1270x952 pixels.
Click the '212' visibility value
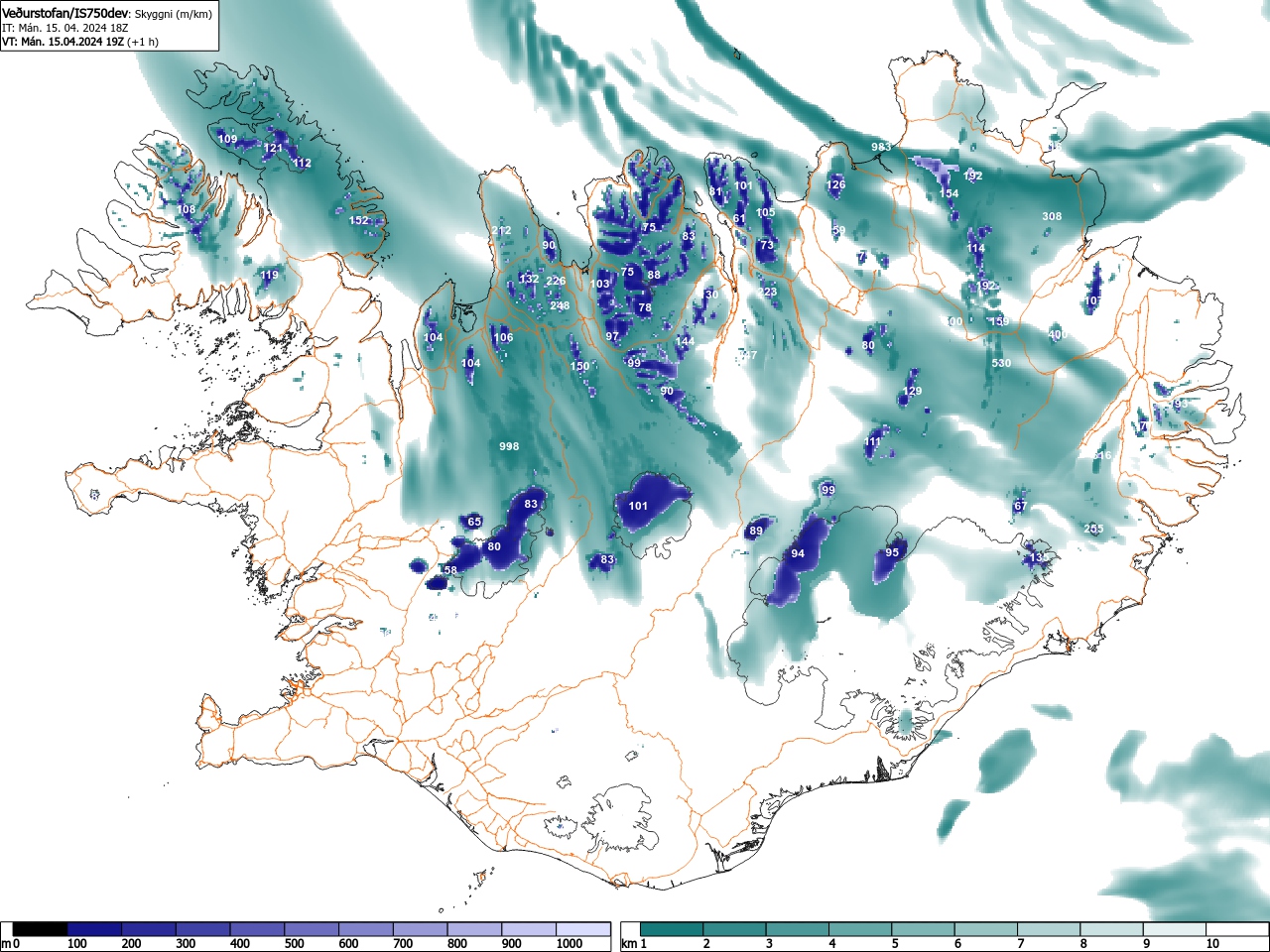pyautogui.click(x=501, y=230)
